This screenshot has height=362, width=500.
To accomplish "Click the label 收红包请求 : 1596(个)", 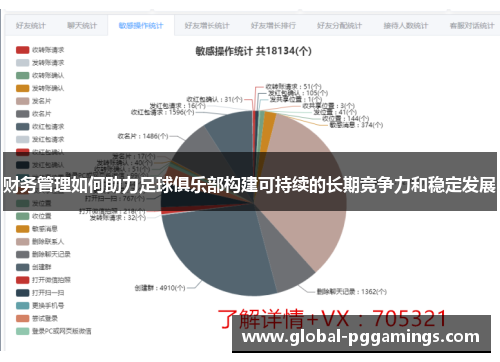I will pyautogui.click(x=163, y=112).
